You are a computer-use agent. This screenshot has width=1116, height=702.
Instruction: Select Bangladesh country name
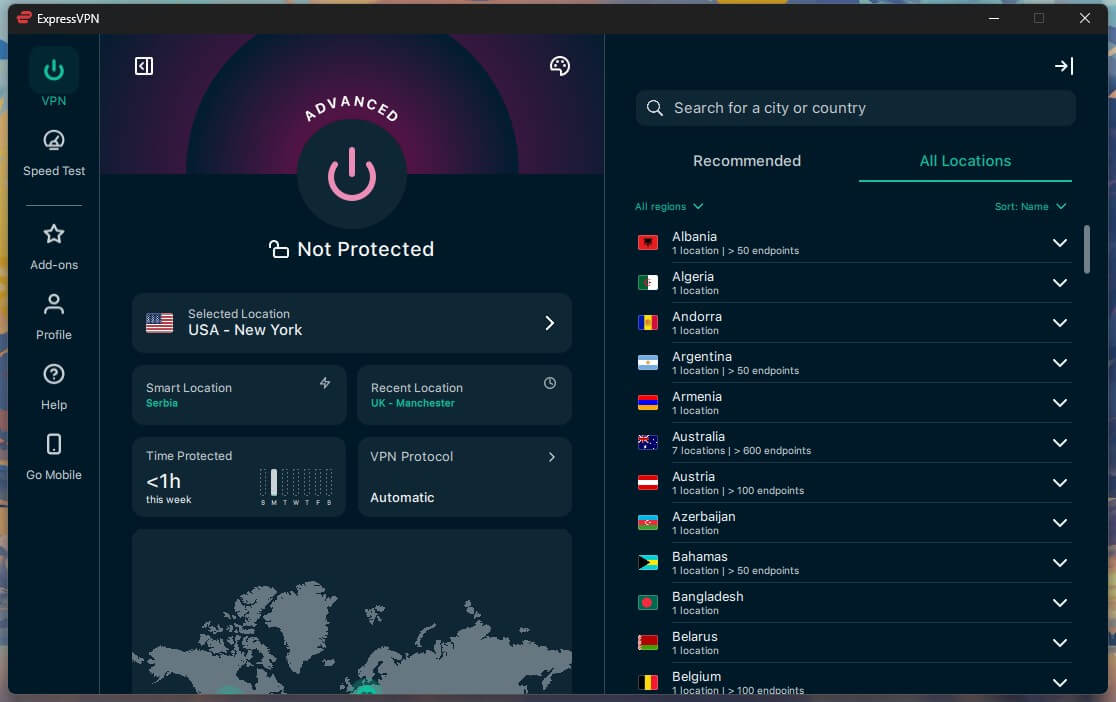coord(707,597)
